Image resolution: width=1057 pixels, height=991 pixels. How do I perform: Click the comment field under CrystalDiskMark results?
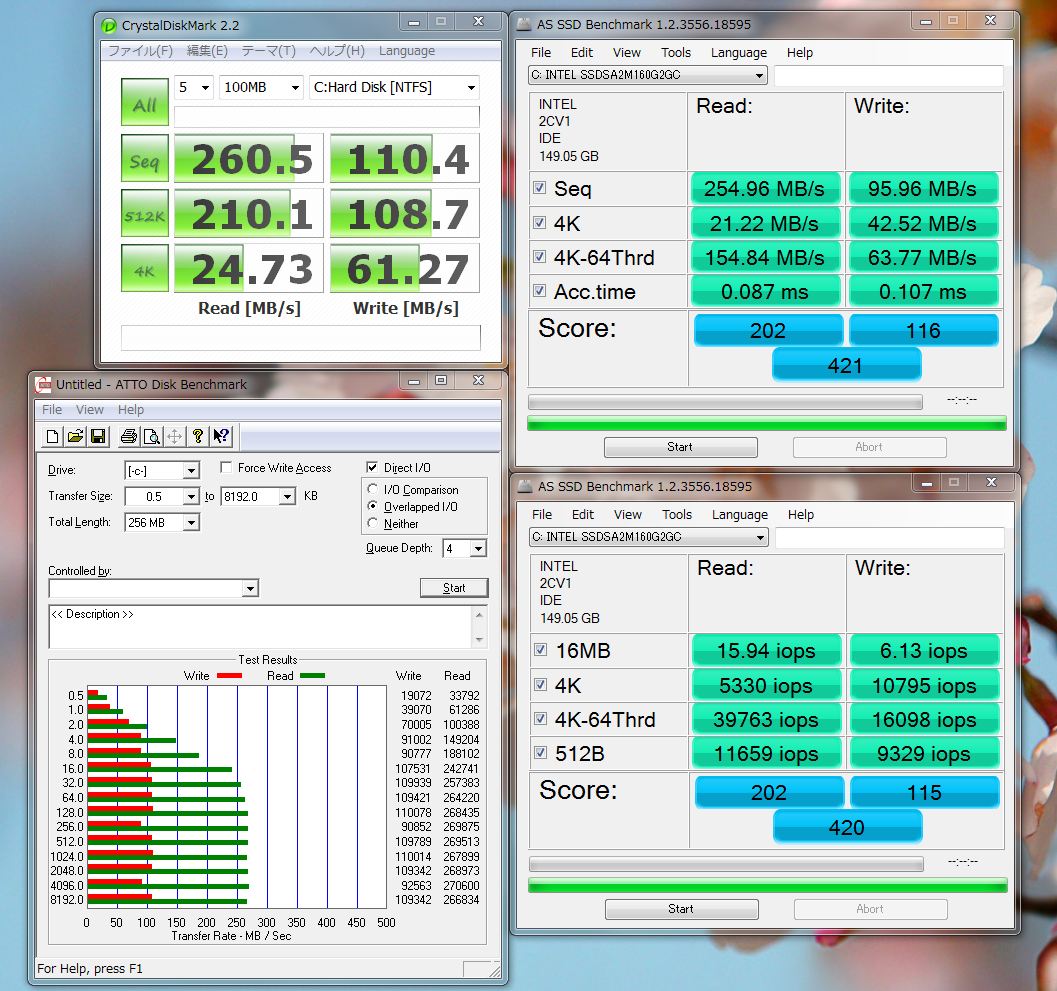coord(301,338)
